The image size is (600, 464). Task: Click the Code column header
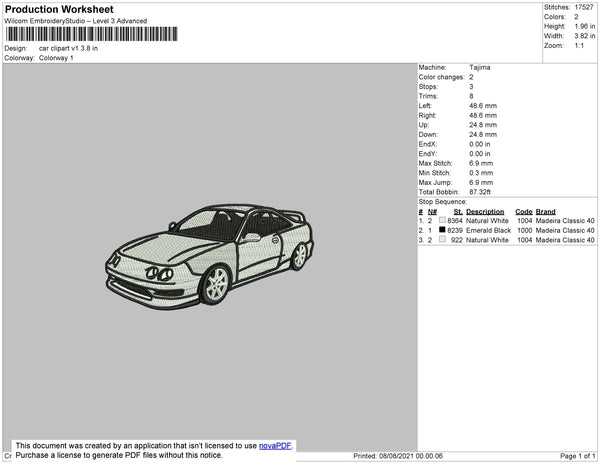coord(523,212)
